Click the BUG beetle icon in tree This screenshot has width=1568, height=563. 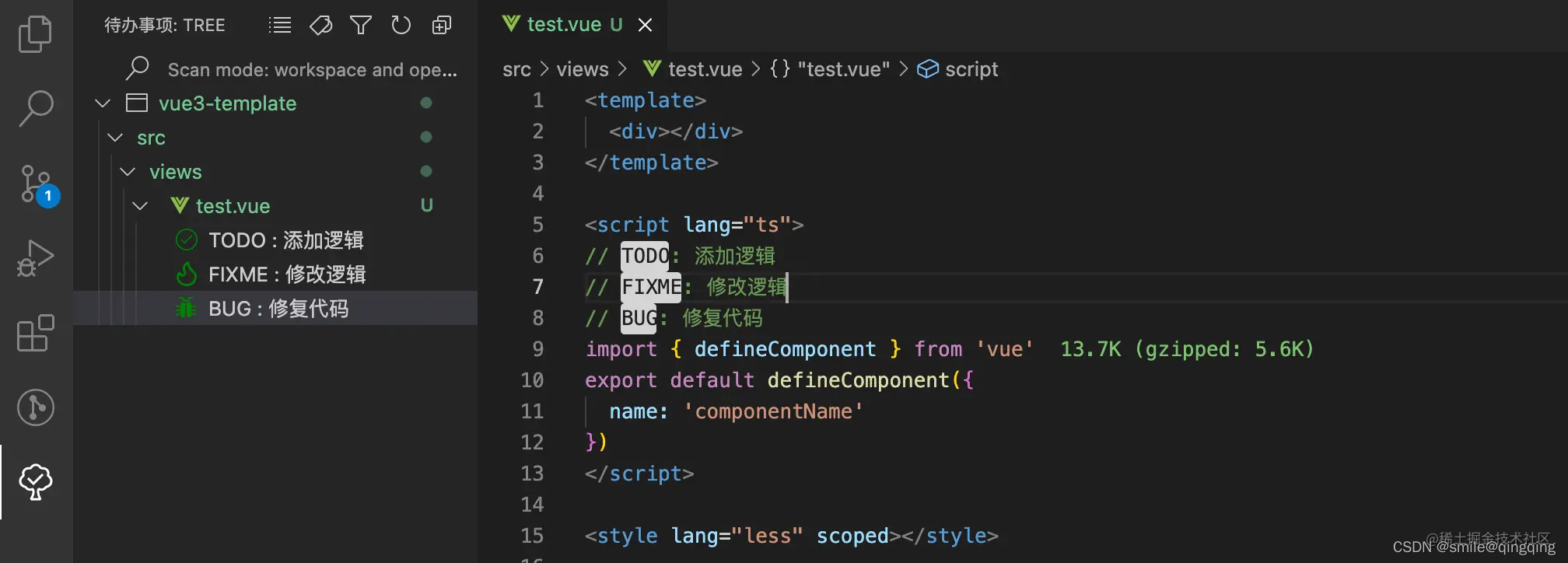coord(186,308)
